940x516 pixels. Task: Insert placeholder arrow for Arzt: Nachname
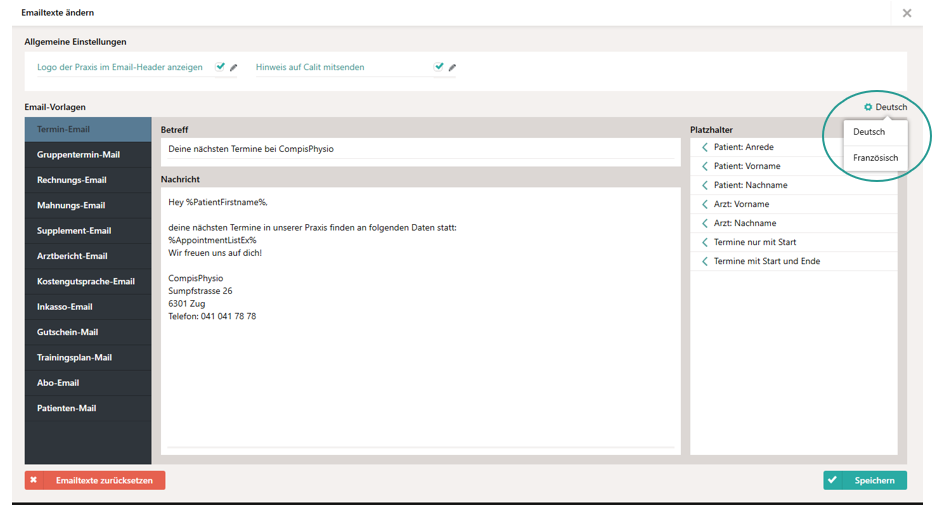click(x=705, y=223)
